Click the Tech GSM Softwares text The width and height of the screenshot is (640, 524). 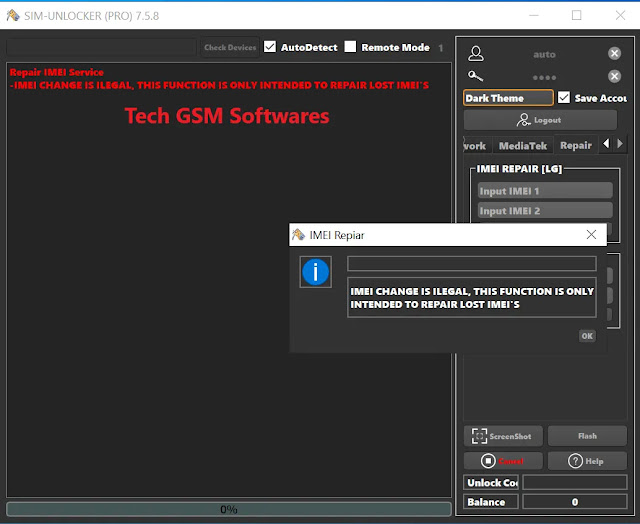click(x=227, y=116)
